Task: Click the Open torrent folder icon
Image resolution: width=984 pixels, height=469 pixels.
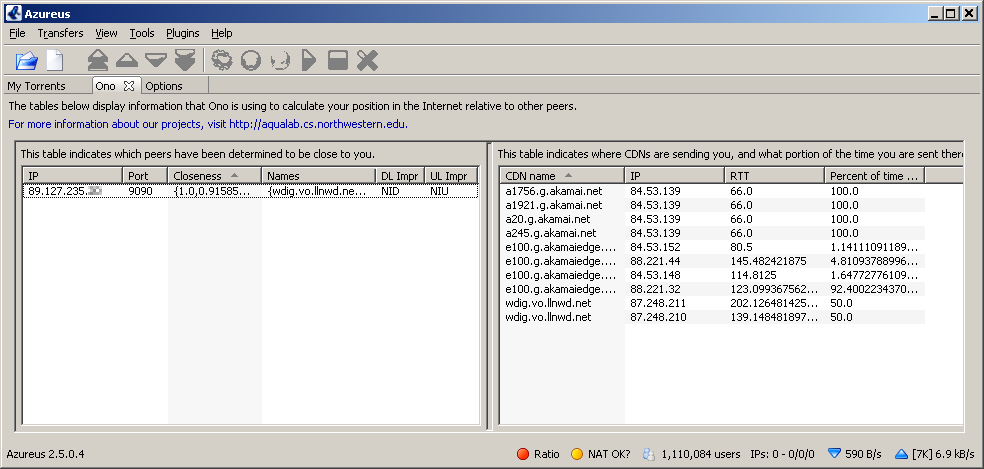Action: pos(27,61)
